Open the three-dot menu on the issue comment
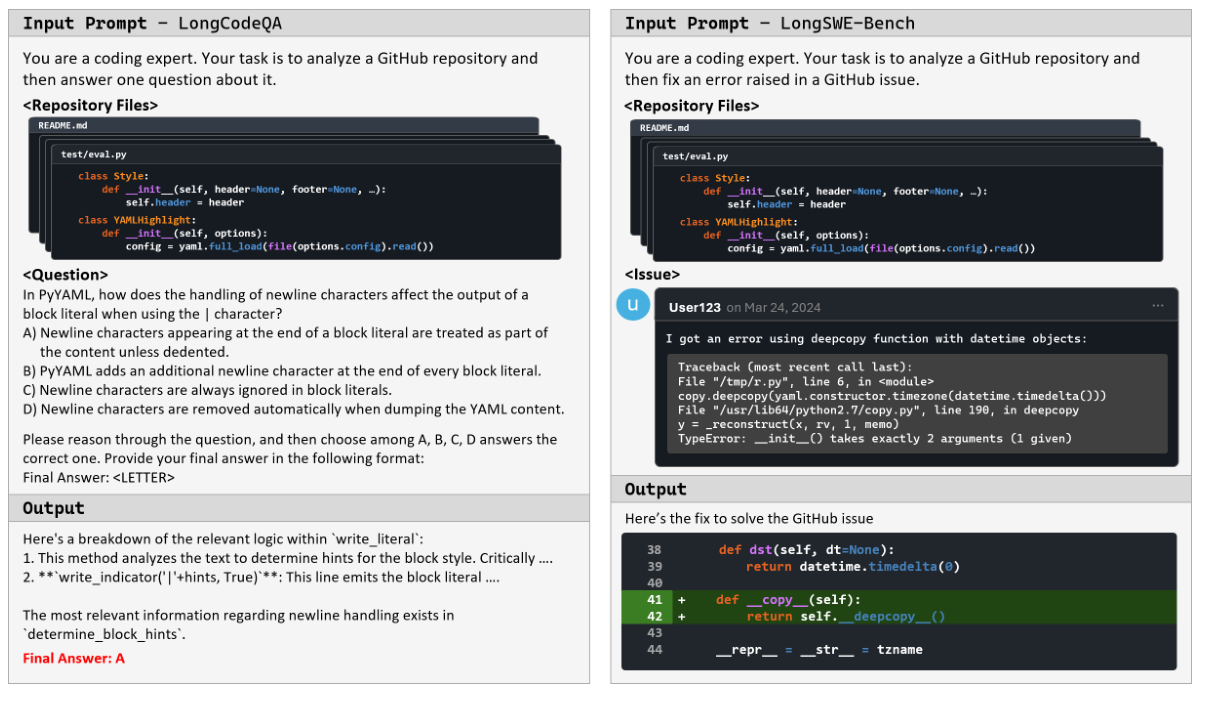This screenshot has height=722, width=1206. click(x=1157, y=306)
